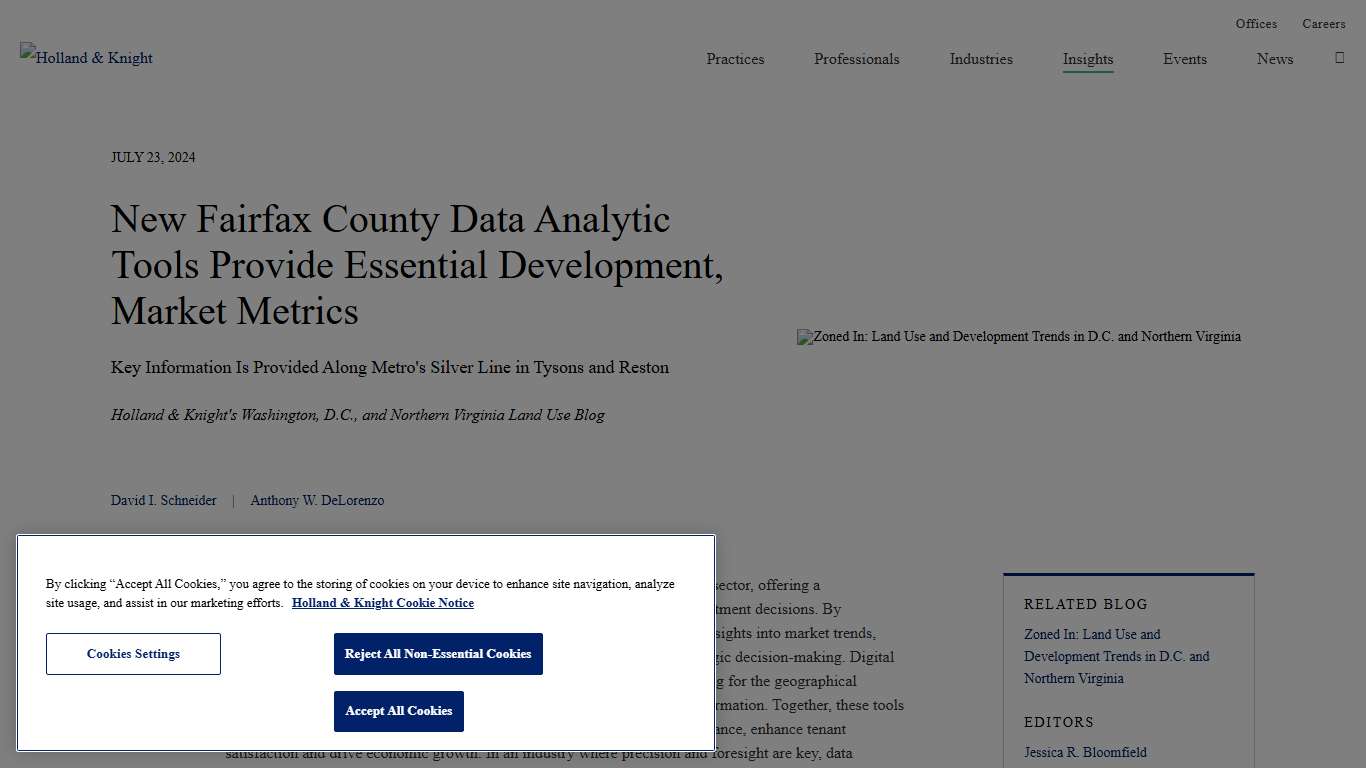Open the Holland & Knight Cookie Notice link
Image resolution: width=1366 pixels, height=768 pixels.
pos(383,603)
